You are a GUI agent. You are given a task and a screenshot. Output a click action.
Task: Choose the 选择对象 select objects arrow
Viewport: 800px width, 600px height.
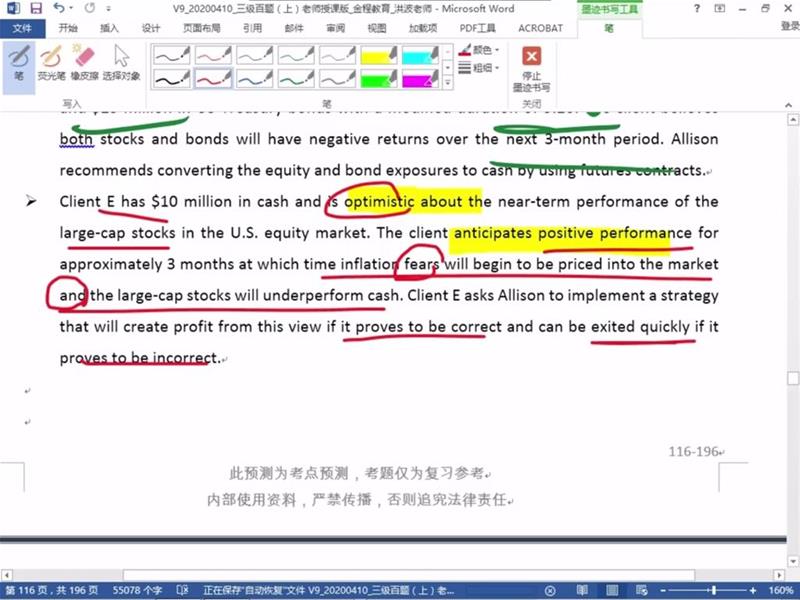pyautogui.click(x=121, y=63)
